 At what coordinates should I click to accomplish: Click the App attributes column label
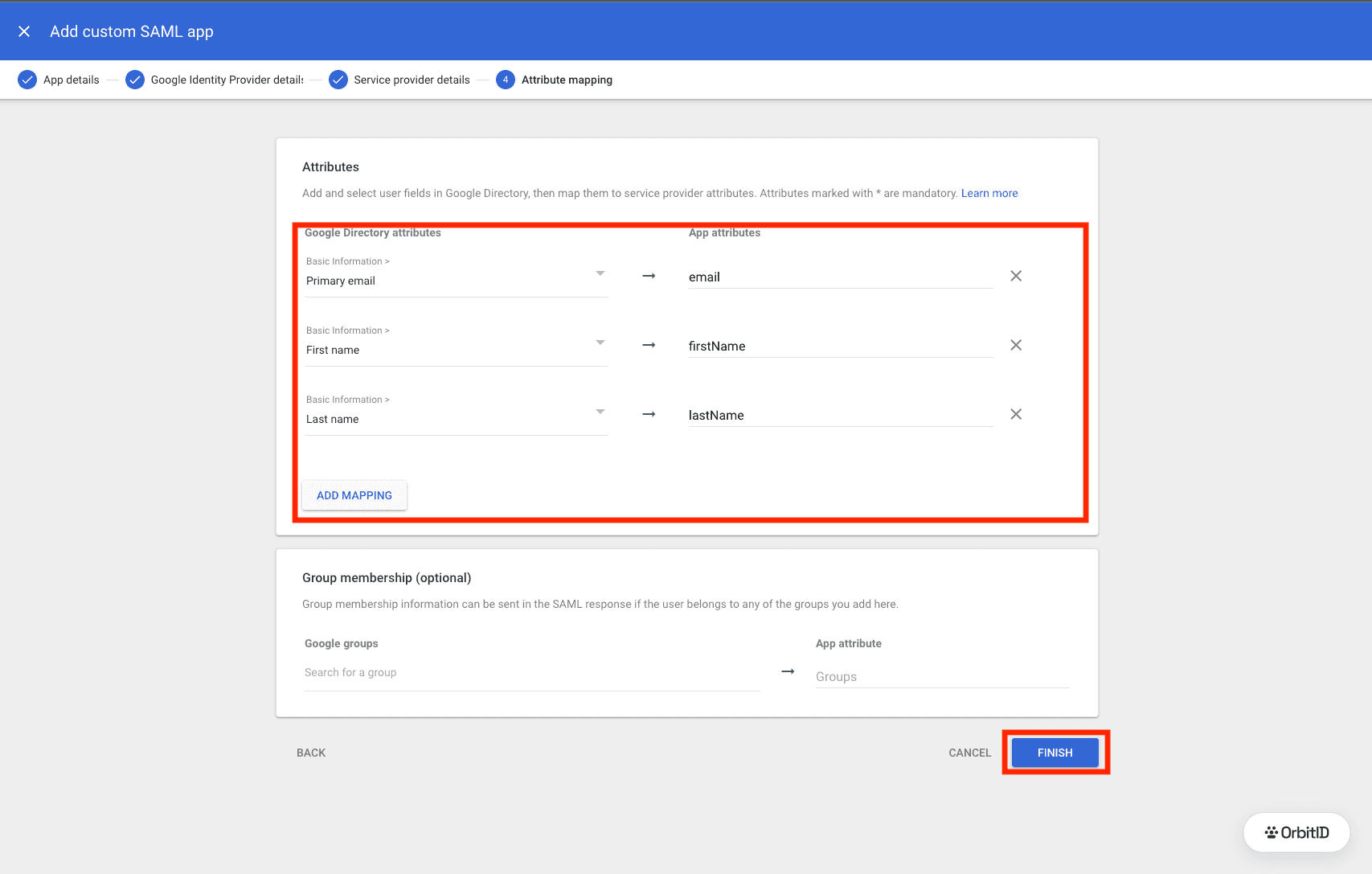724,233
